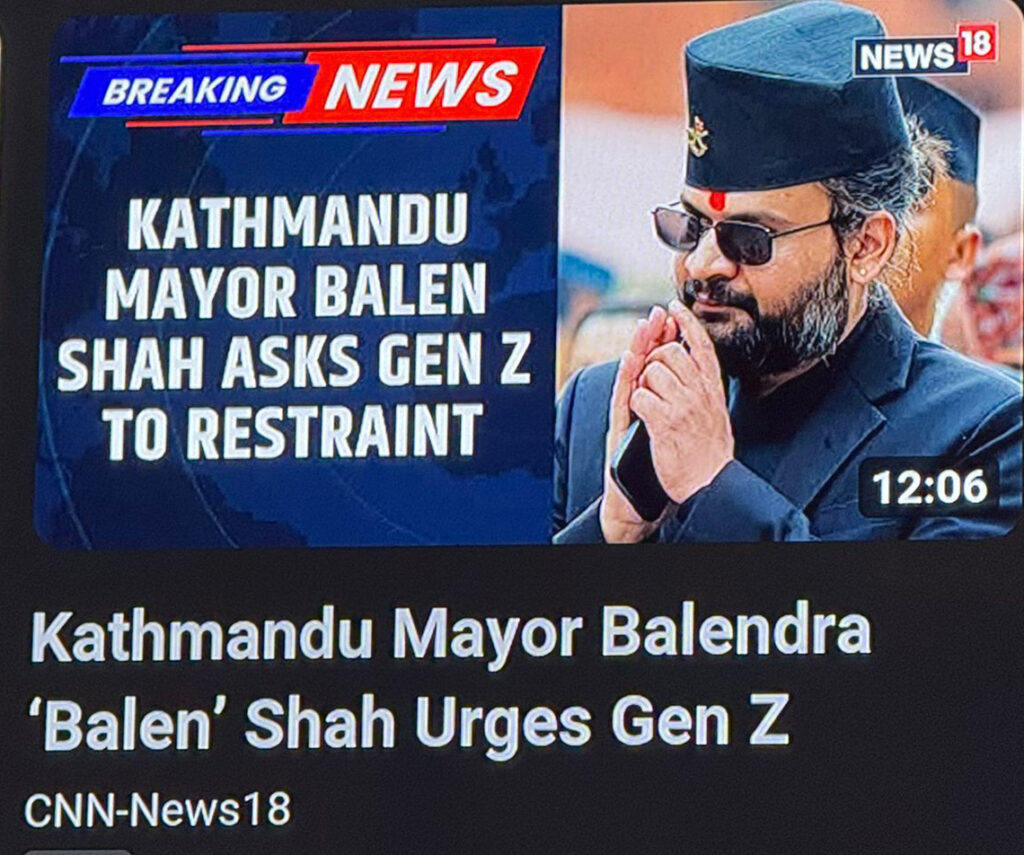Click the red 18 box in logo
The width and height of the screenshot is (1024, 855).
(x=977, y=43)
